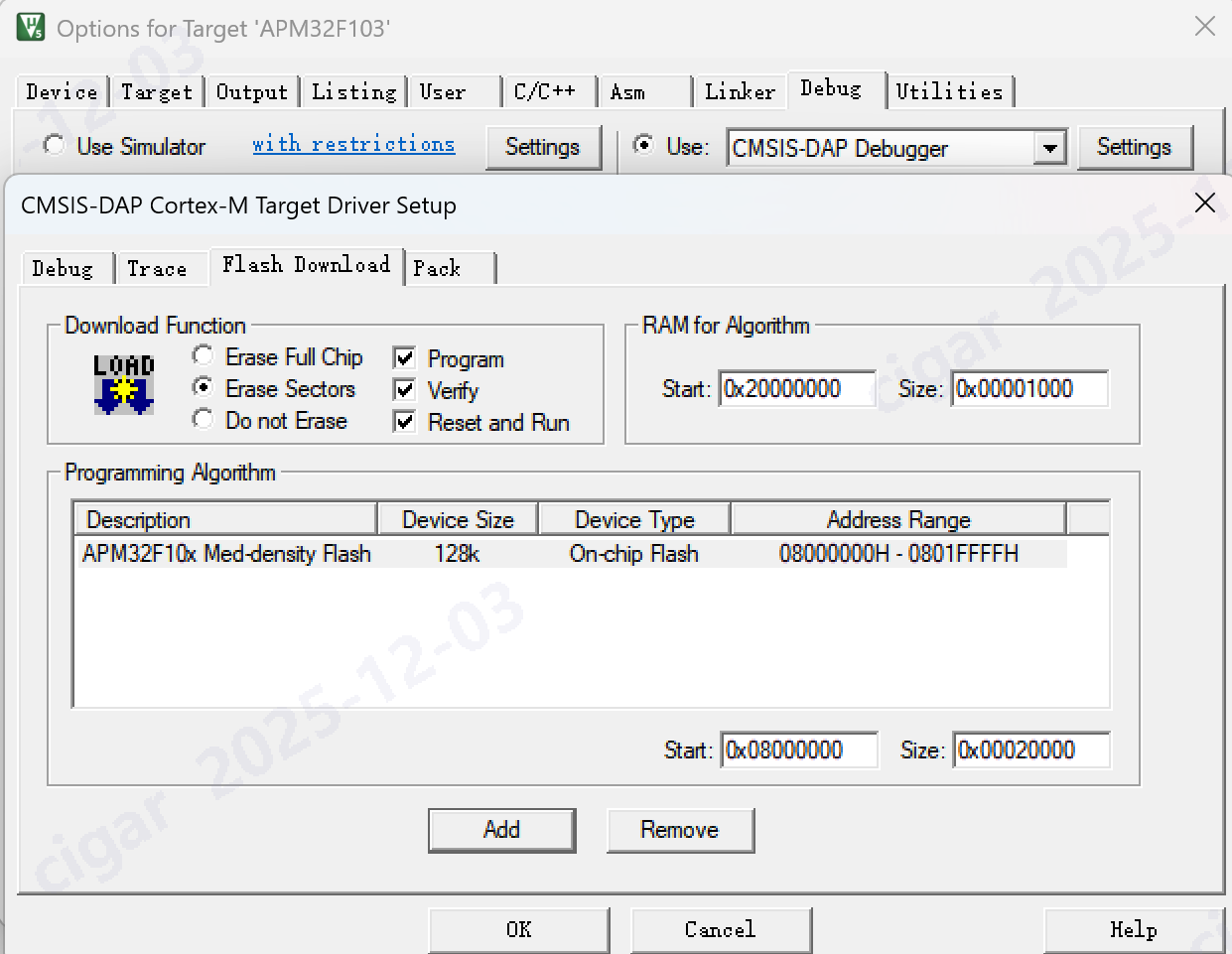1232x954 pixels.
Task: Select the Erase Full Chip option
Action: click(204, 355)
